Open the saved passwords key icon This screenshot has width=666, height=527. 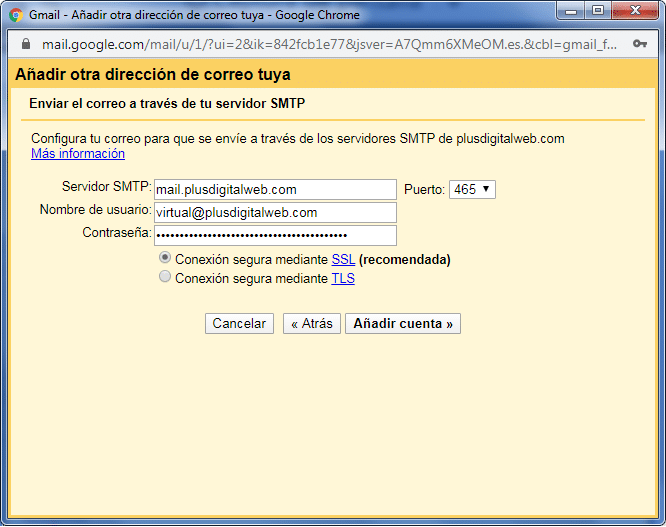(640, 45)
